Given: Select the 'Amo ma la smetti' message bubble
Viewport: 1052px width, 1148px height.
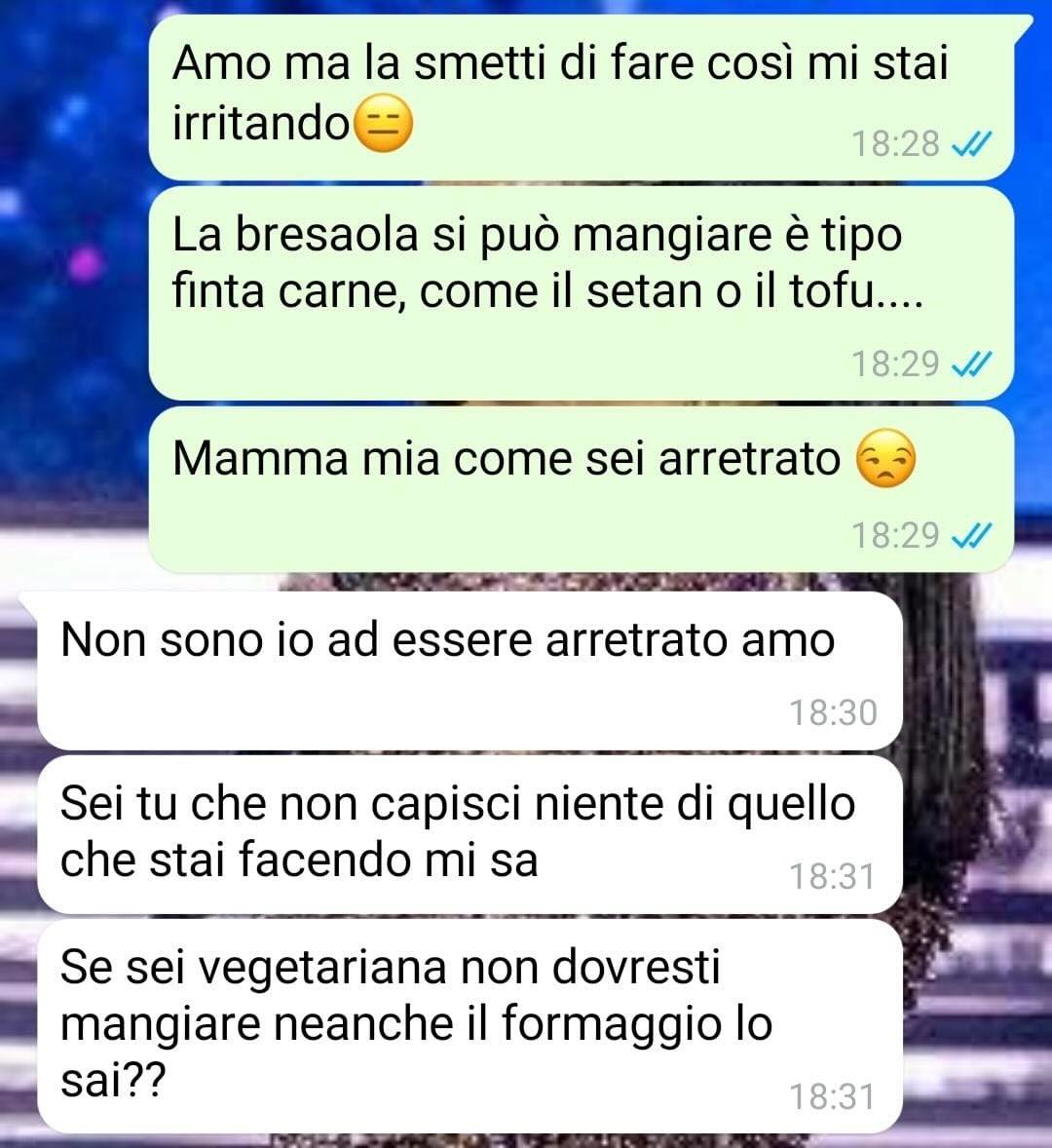Looking at the screenshot, I should click(x=582, y=97).
